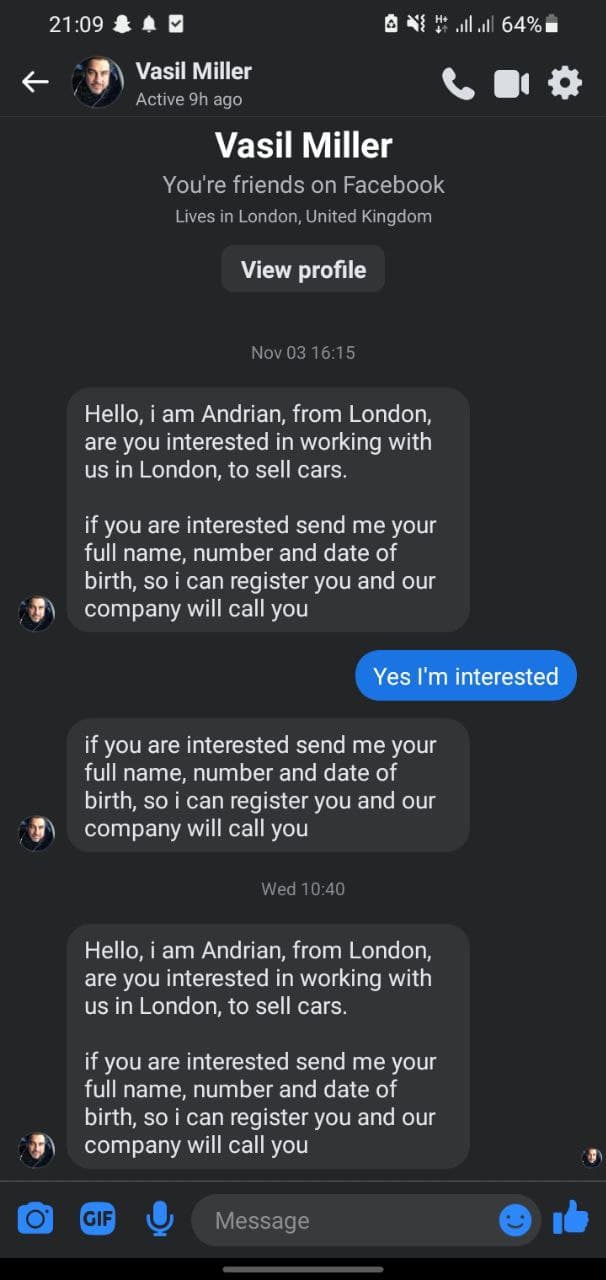Start a voice call with Vasil Miller
The height and width of the screenshot is (1280, 606).
pos(458,83)
